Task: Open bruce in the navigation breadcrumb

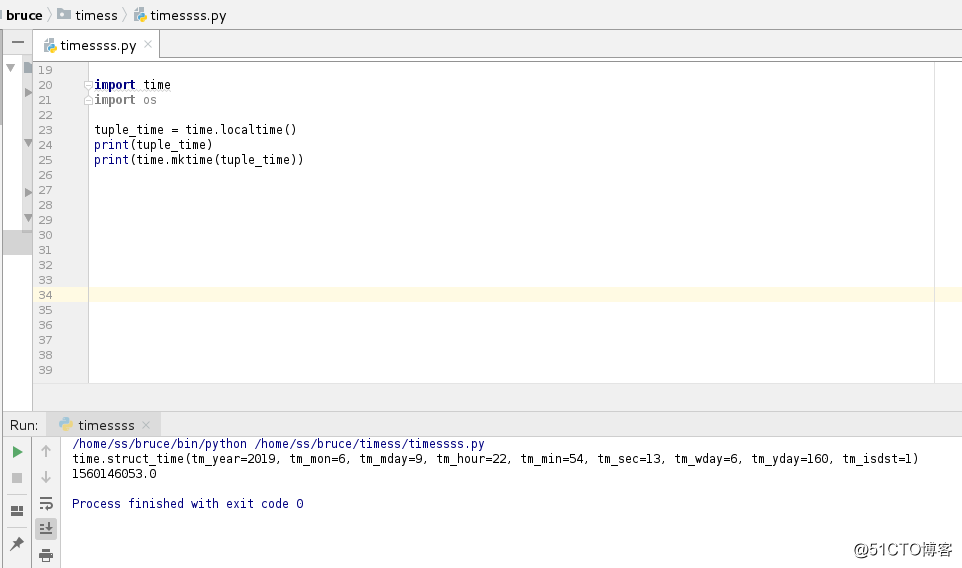Action: click(24, 15)
